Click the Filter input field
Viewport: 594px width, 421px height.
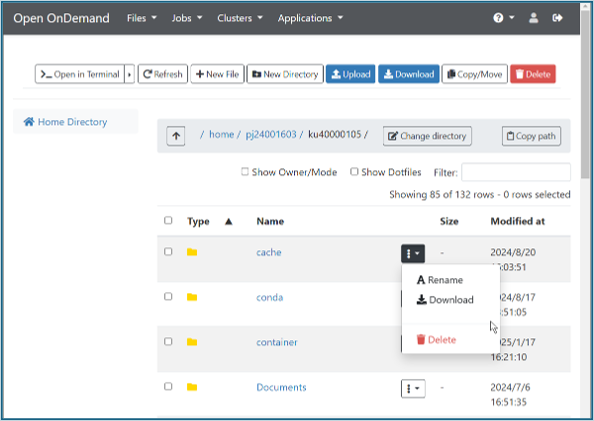pyautogui.click(x=516, y=172)
